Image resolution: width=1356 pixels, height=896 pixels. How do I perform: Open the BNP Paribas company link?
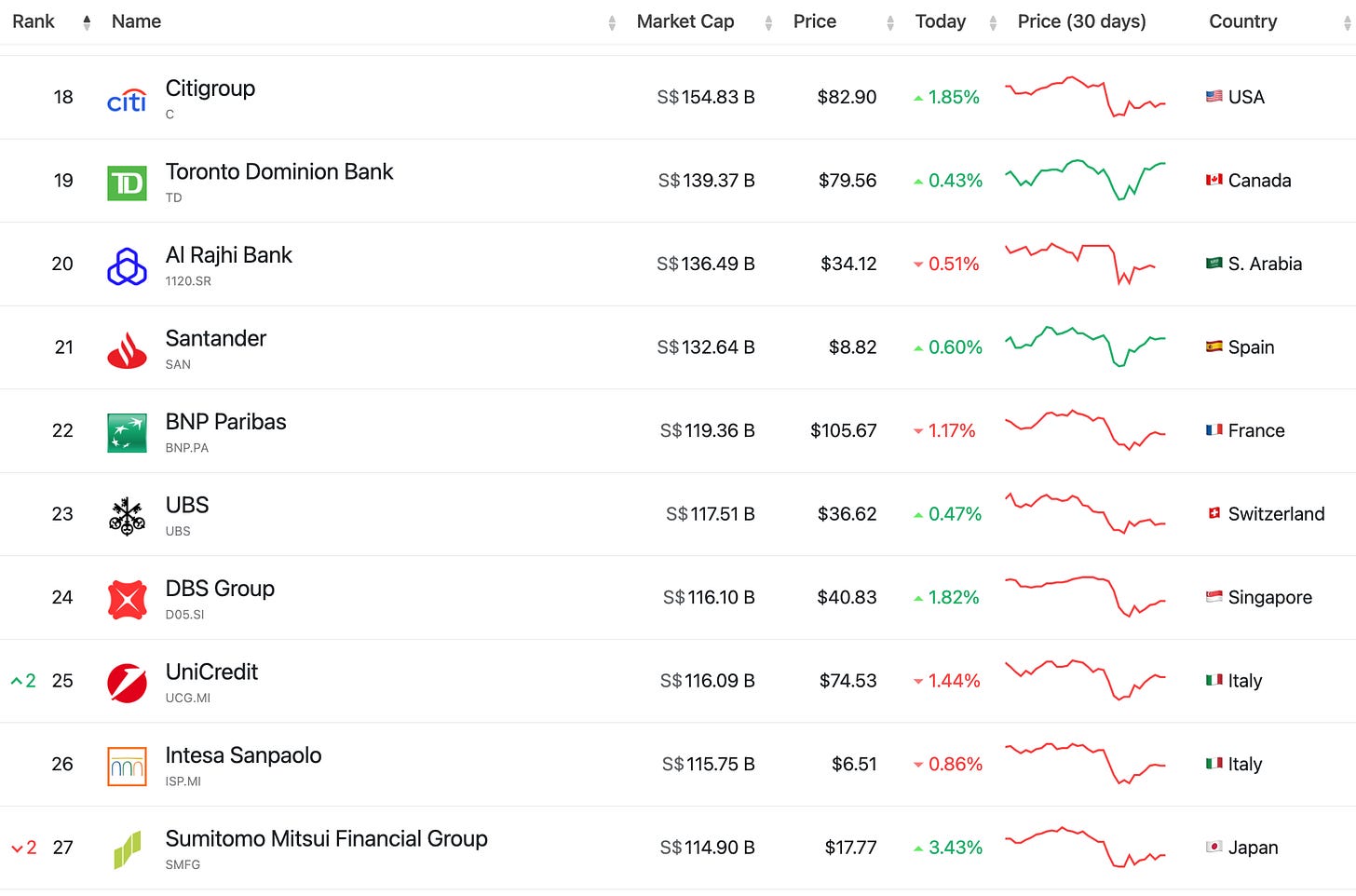(x=226, y=422)
